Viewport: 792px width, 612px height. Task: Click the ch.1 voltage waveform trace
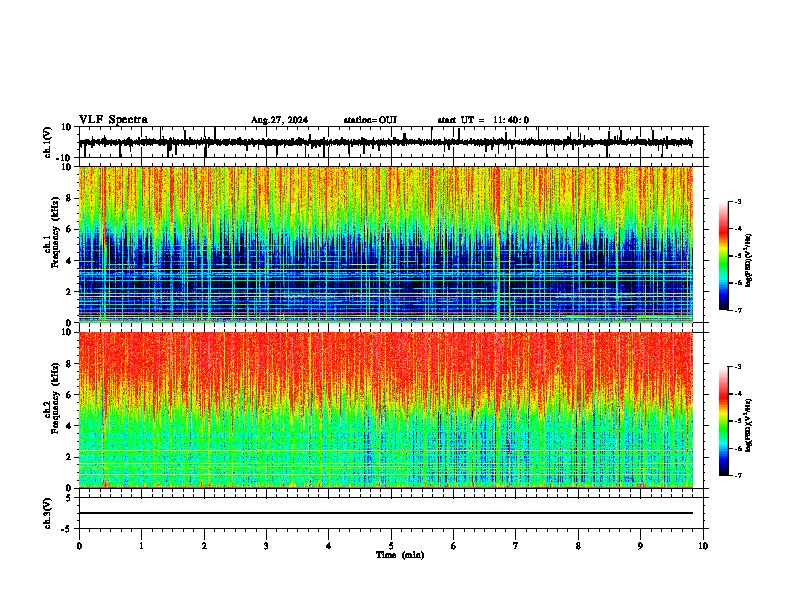click(385, 142)
